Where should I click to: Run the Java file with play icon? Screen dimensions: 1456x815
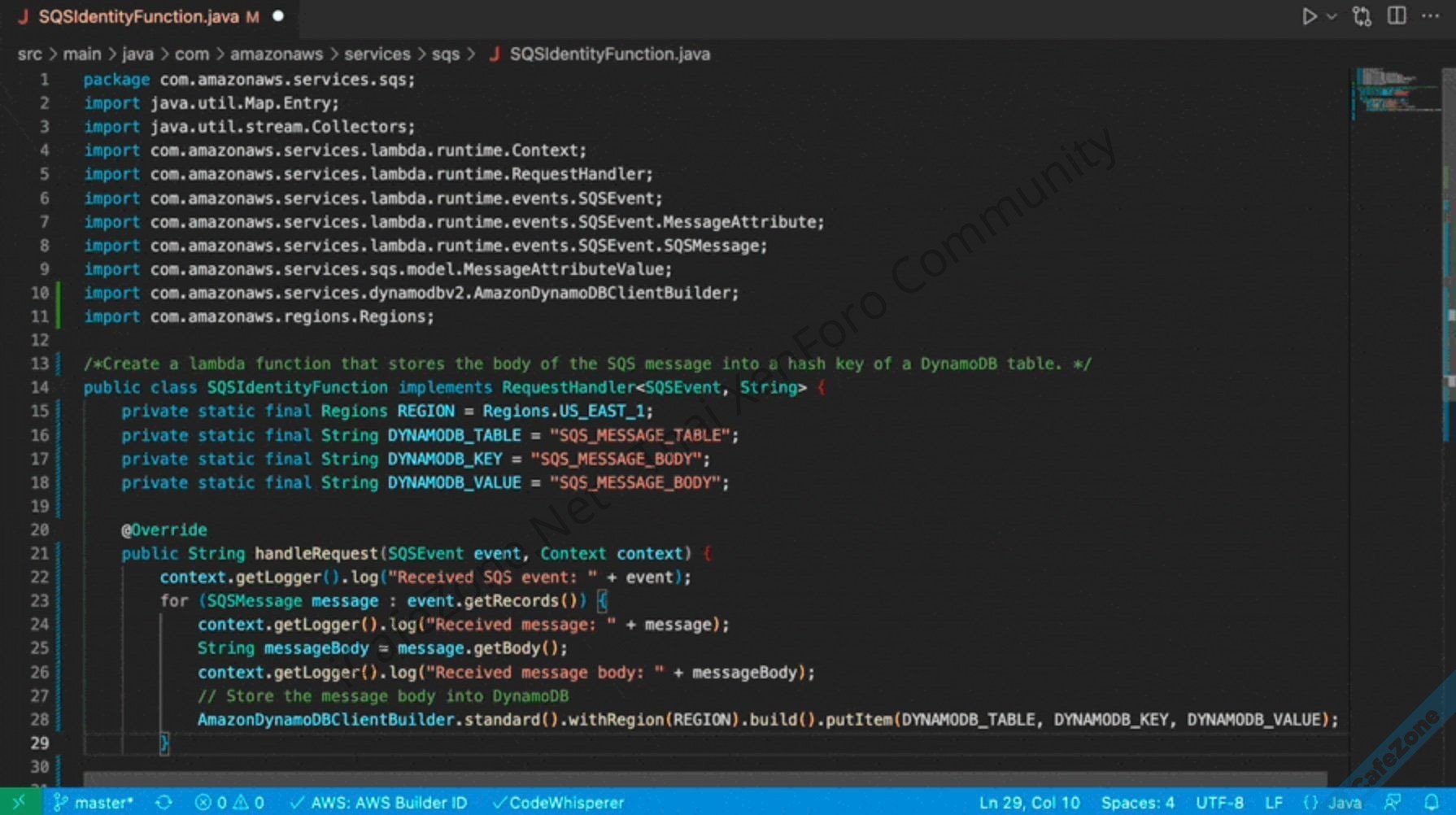pos(1309,16)
